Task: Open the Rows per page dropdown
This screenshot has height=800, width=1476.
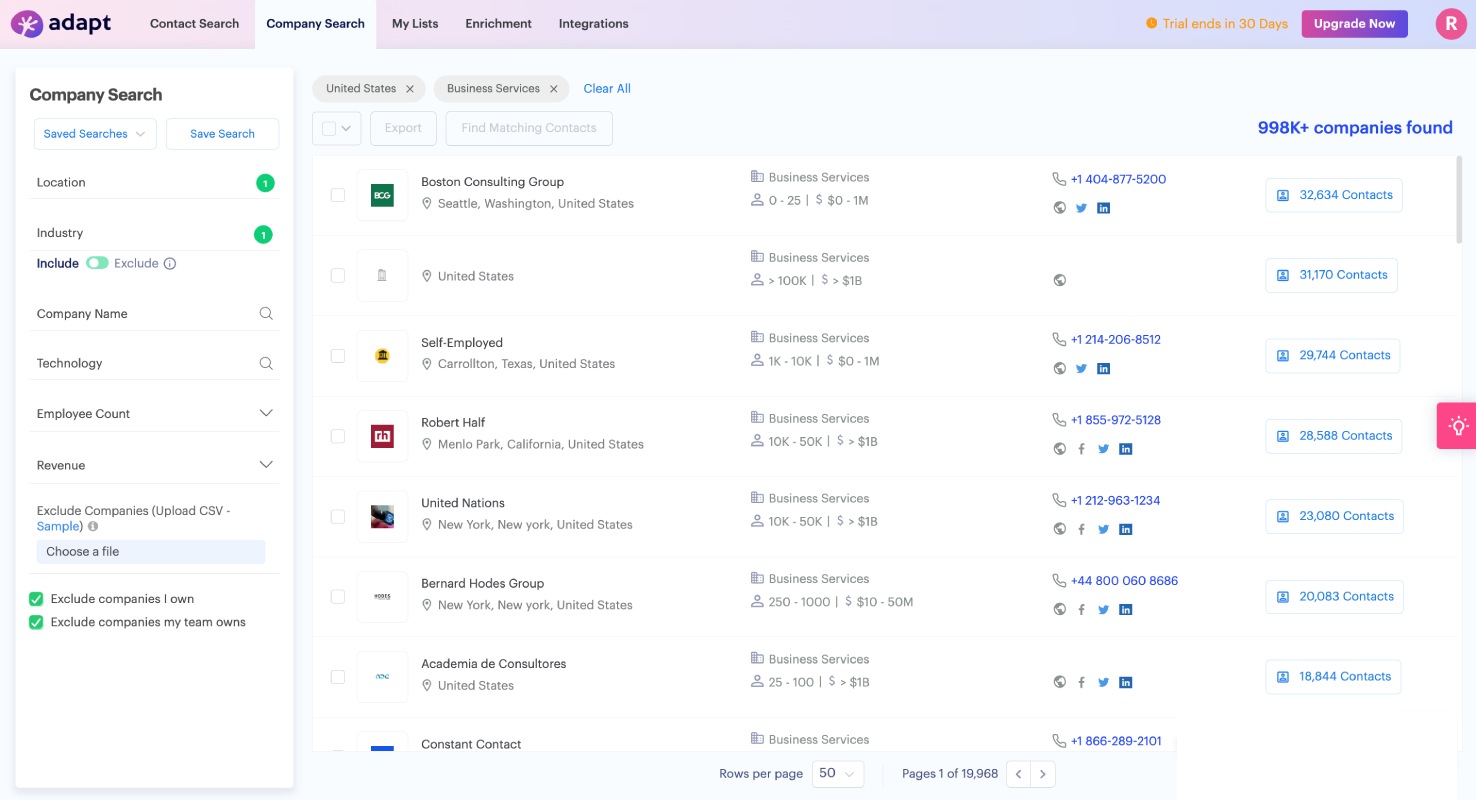Action: coord(837,774)
